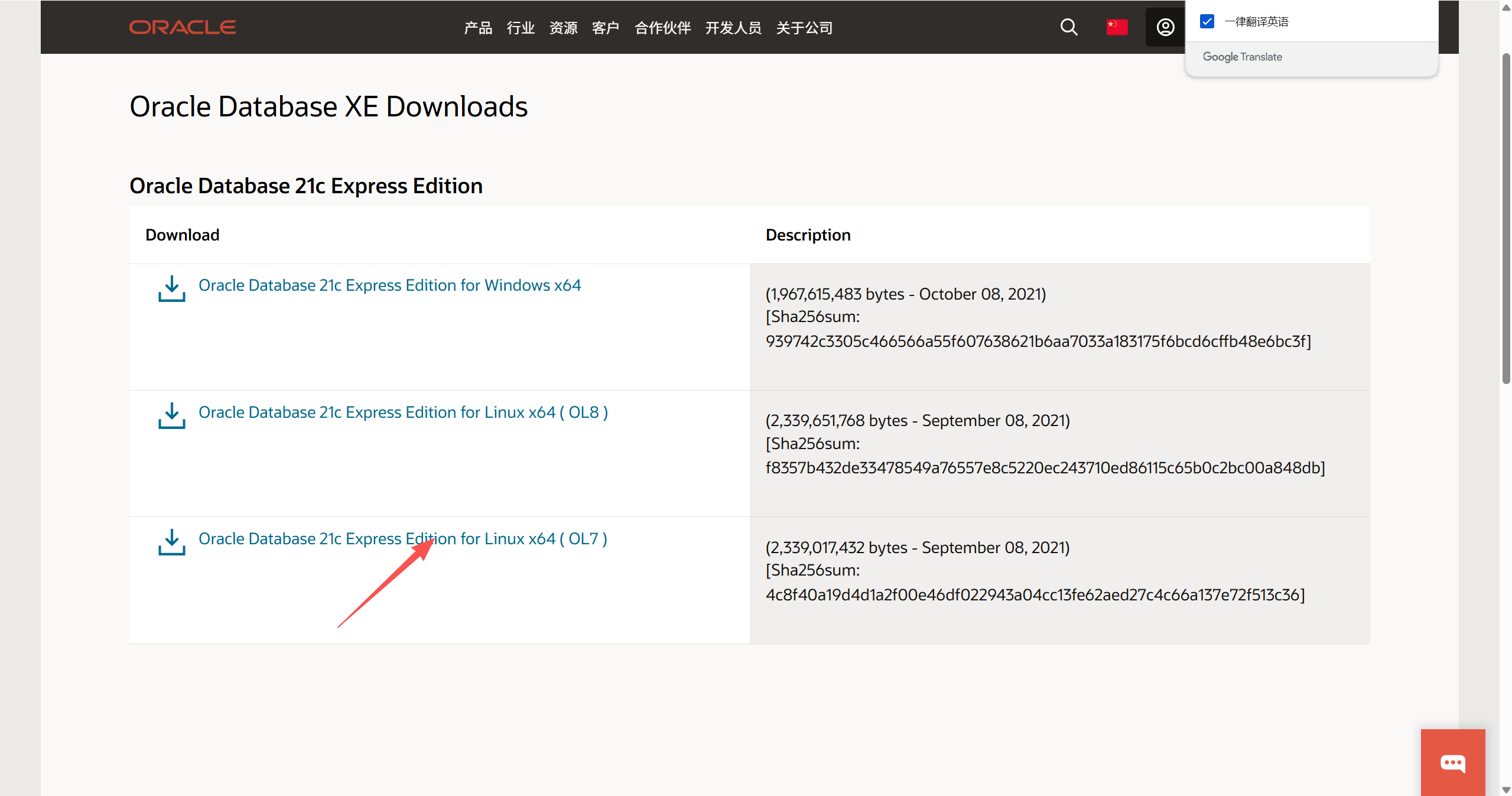This screenshot has width=1512, height=796.
Task: Click the Oracle logo
Action: [182, 27]
